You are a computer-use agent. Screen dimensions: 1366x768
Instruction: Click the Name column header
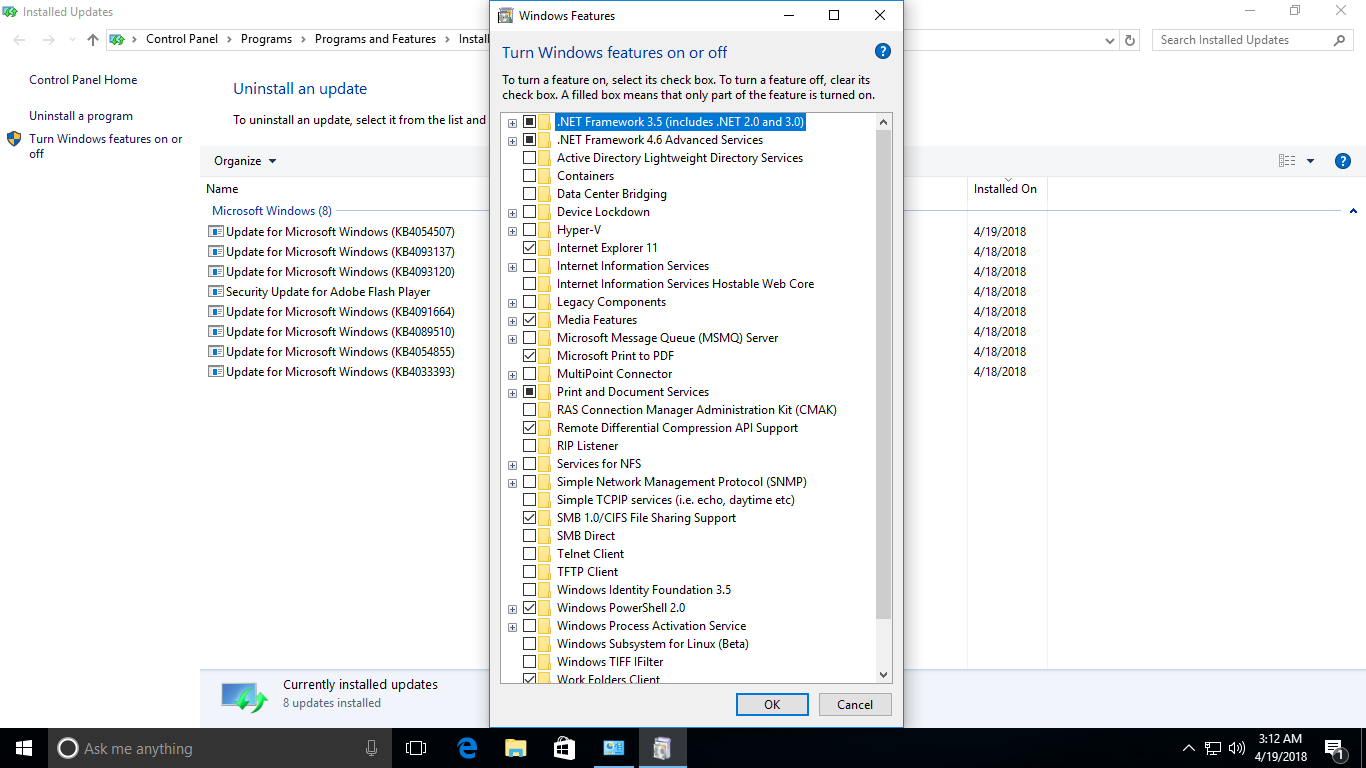click(222, 189)
